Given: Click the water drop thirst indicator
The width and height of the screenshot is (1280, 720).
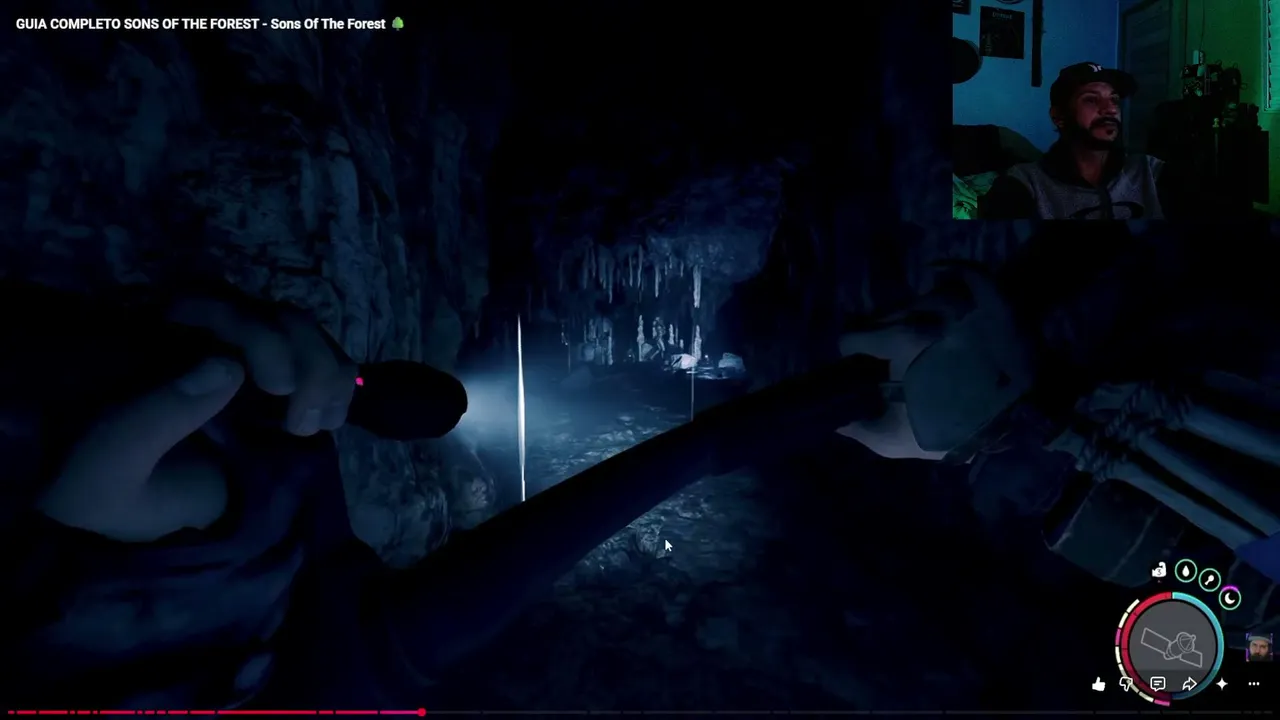Looking at the screenshot, I should [1185, 571].
